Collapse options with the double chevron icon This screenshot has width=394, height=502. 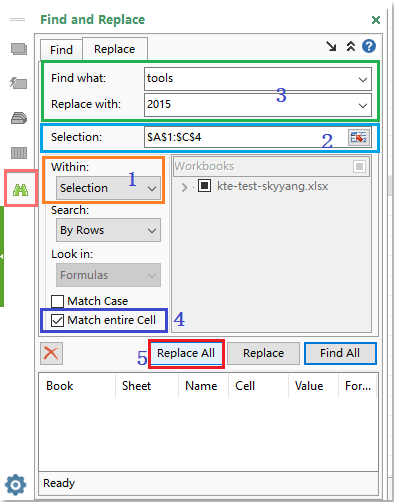[350, 46]
